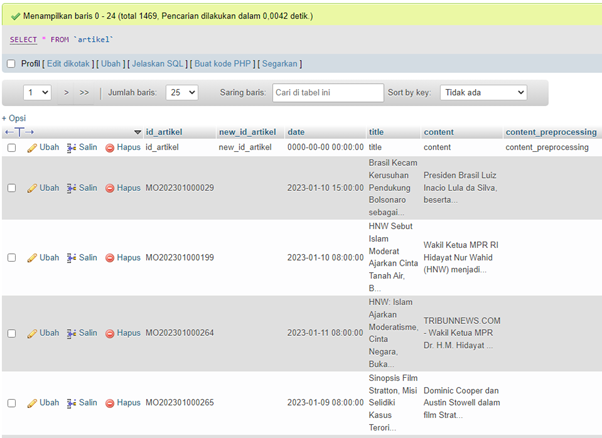Click Salin copy icon for row MO202301000199
This screenshot has height=438, width=602.
point(72,258)
